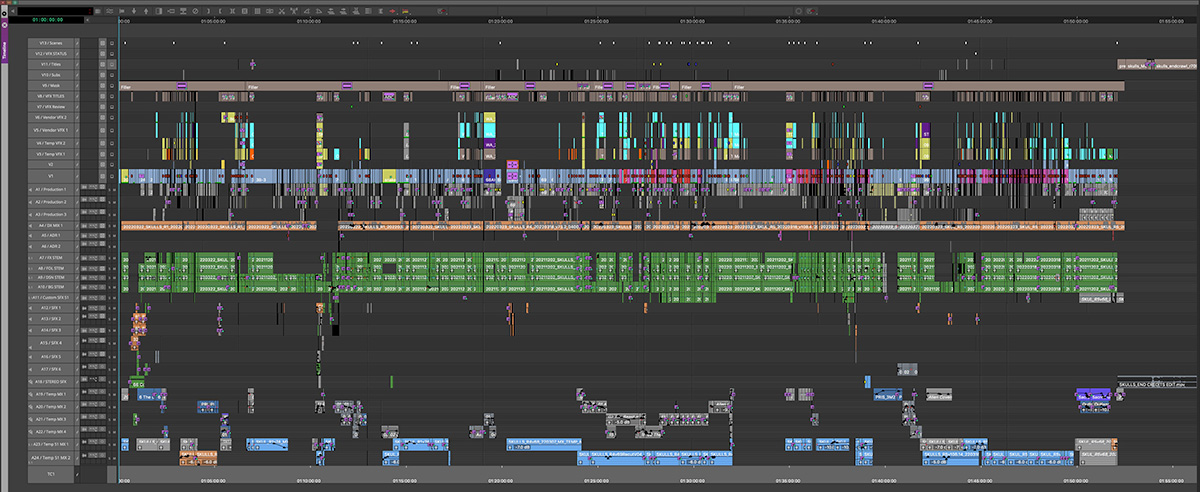
Task: Mute the A24 / Temp 51 MX 2 track
Action: coord(115,458)
